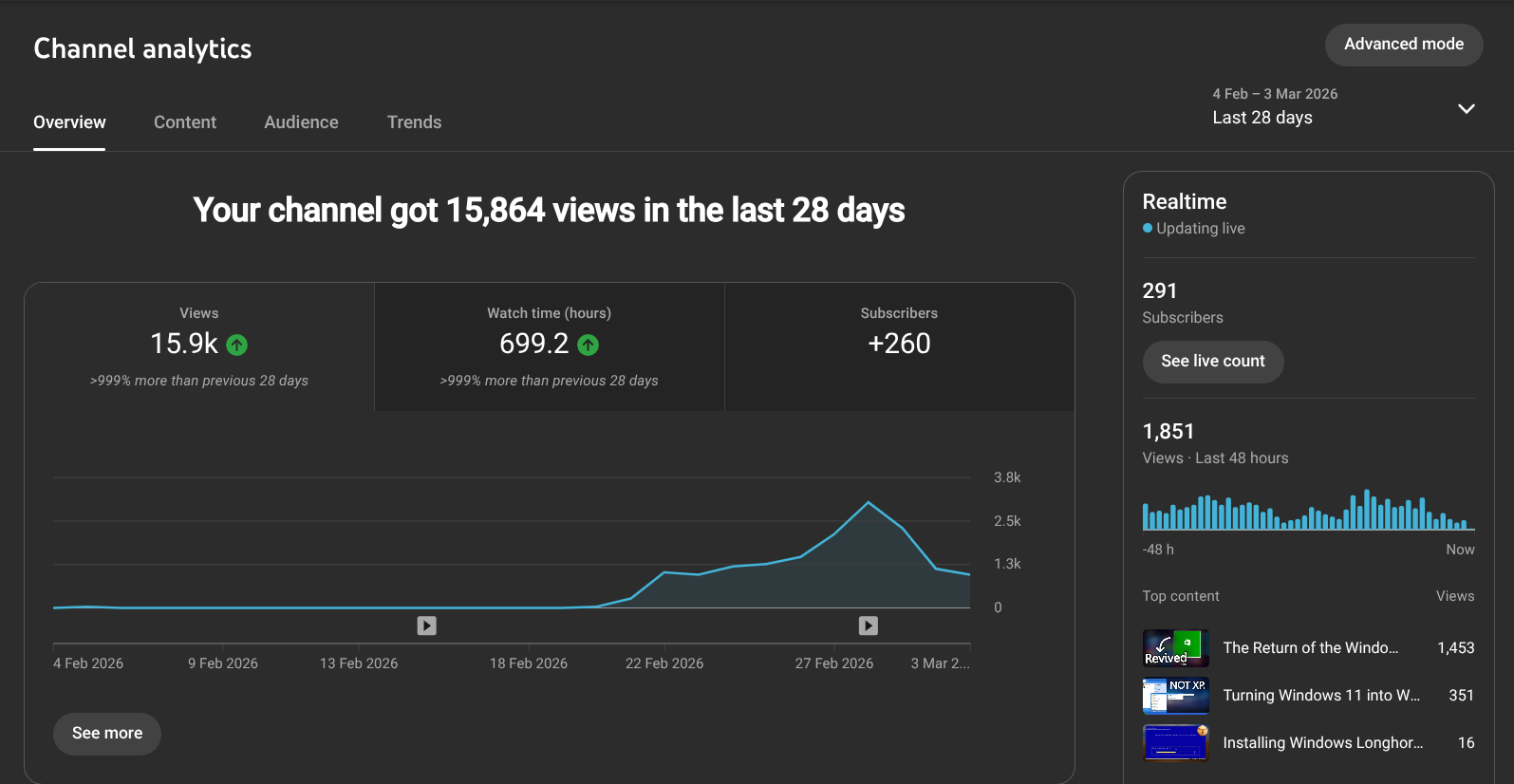Select the Subscribers +260 metric card
The width and height of the screenshot is (1514, 784).
(x=899, y=346)
